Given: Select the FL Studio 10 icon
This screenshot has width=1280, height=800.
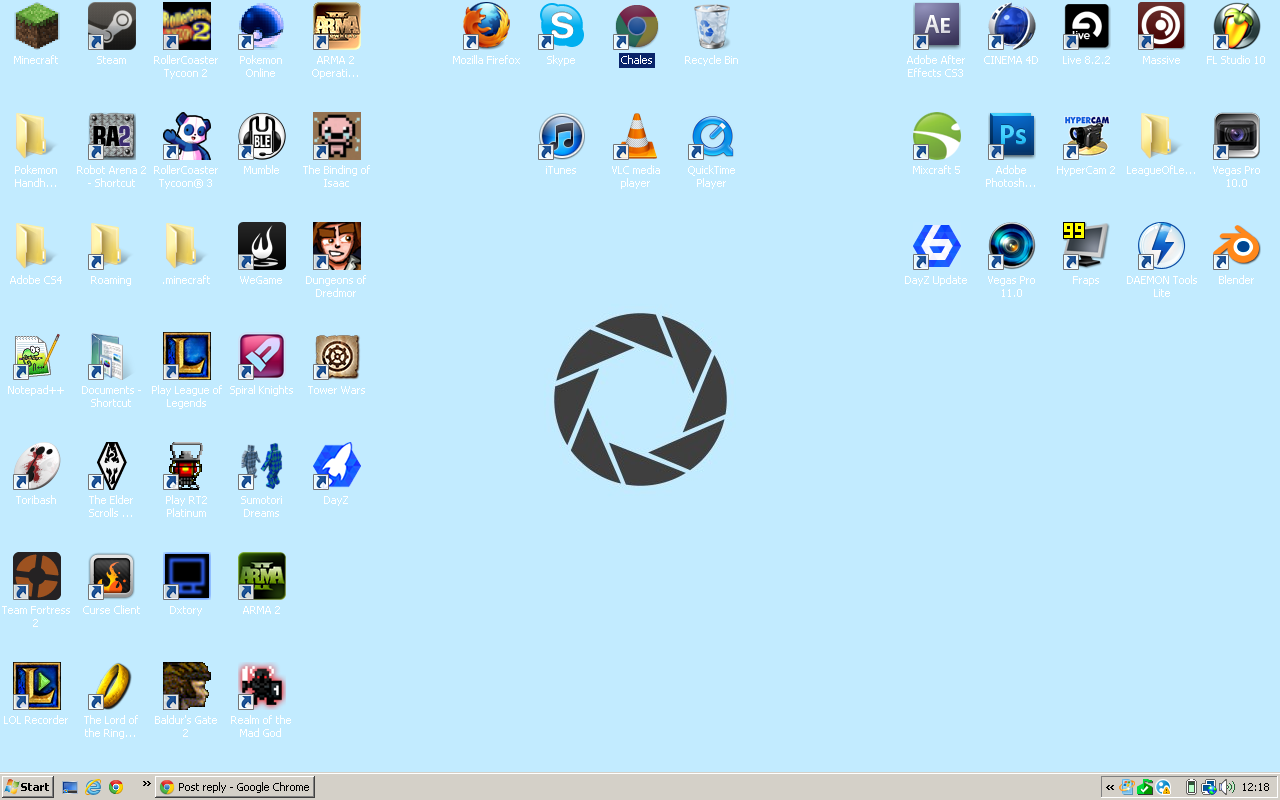Looking at the screenshot, I should coord(1236,27).
